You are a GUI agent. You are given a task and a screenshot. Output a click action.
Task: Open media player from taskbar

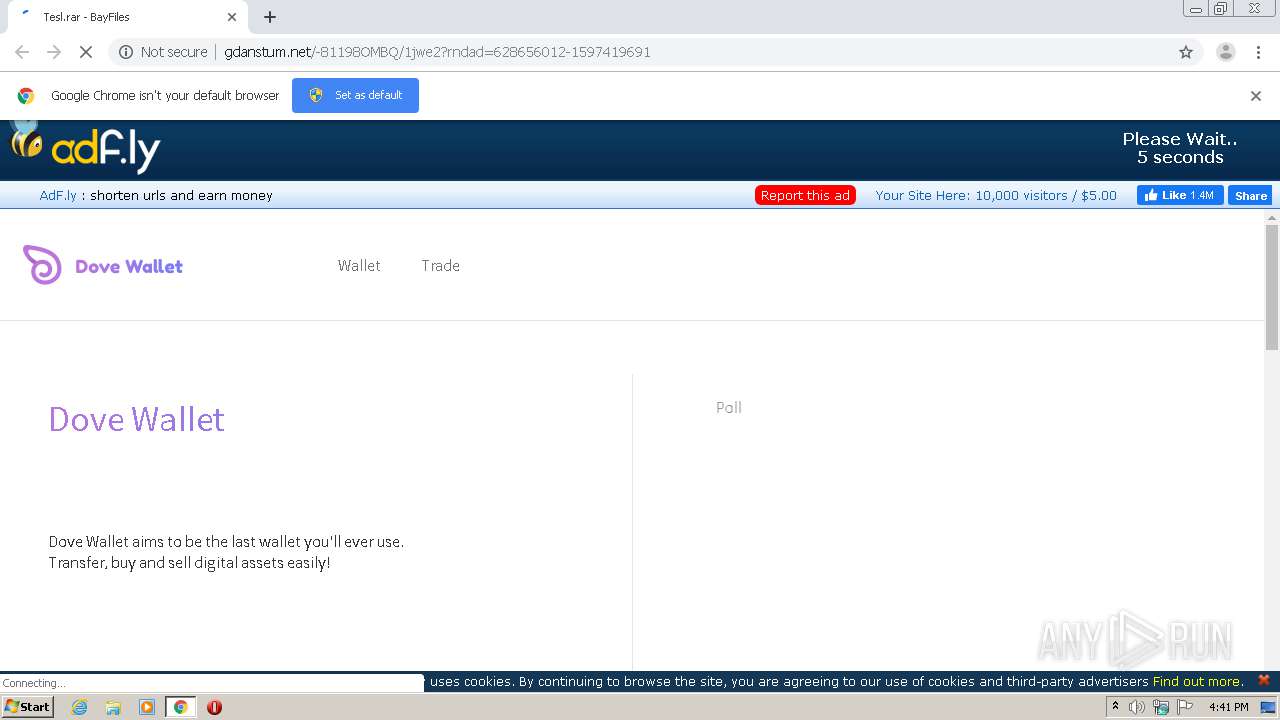click(x=147, y=707)
